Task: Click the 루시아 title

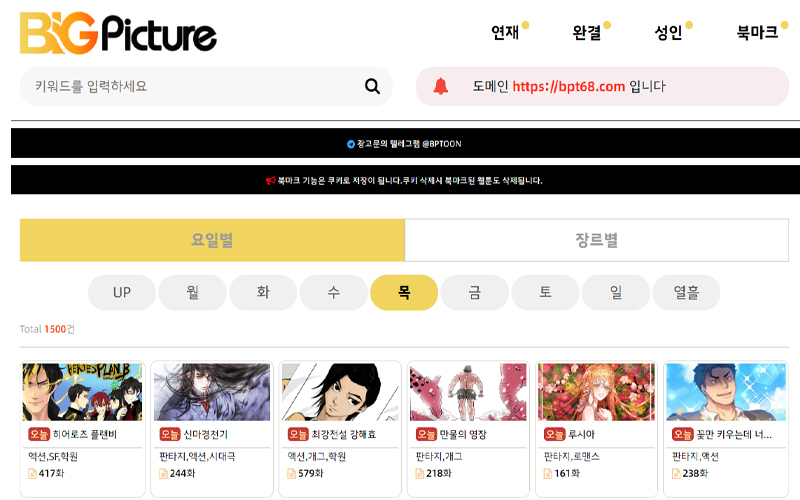Action: [x=582, y=435]
